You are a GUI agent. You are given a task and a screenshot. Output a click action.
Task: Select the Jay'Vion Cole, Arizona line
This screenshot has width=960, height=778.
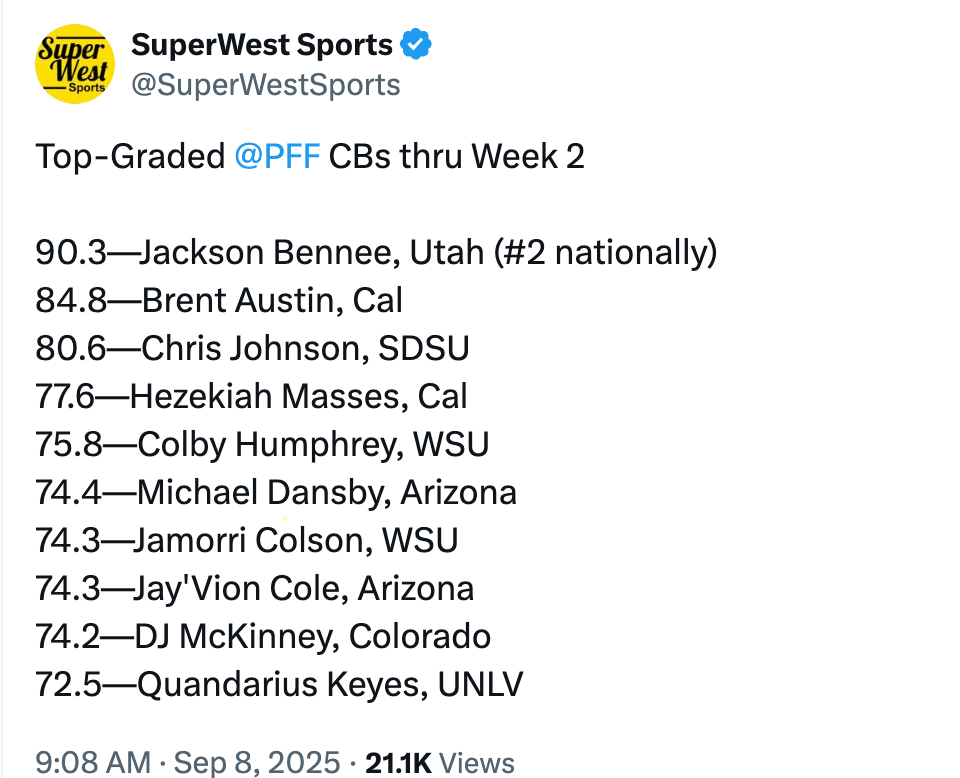[x=254, y=589]
